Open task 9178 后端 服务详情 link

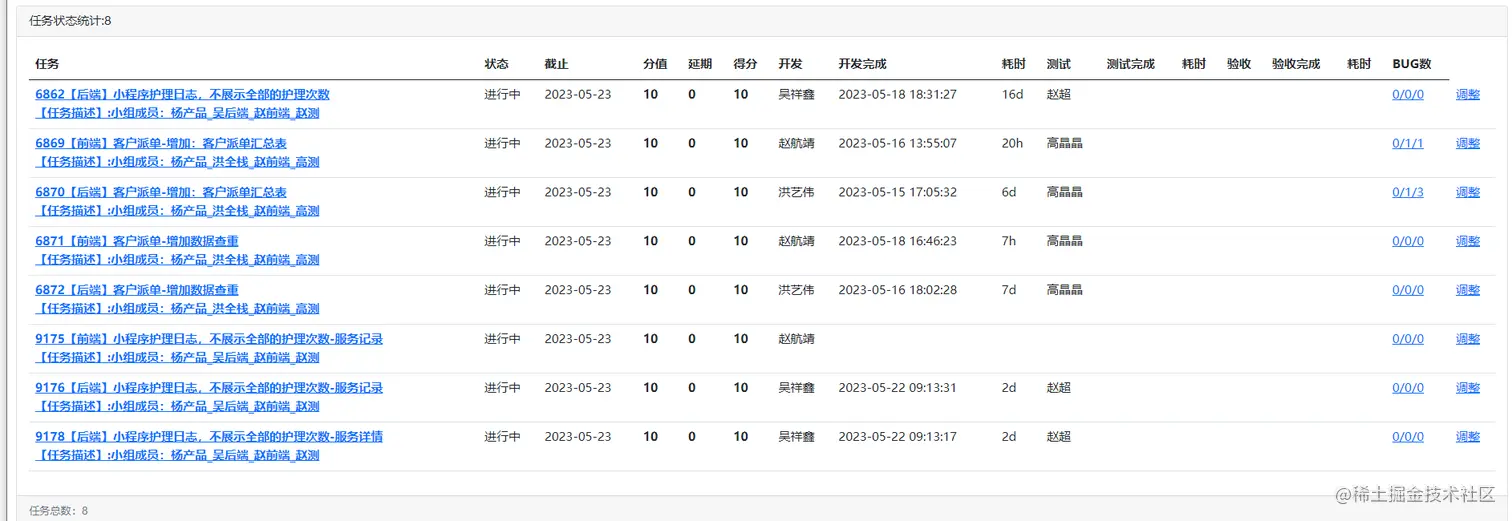[x=209, y=437]
